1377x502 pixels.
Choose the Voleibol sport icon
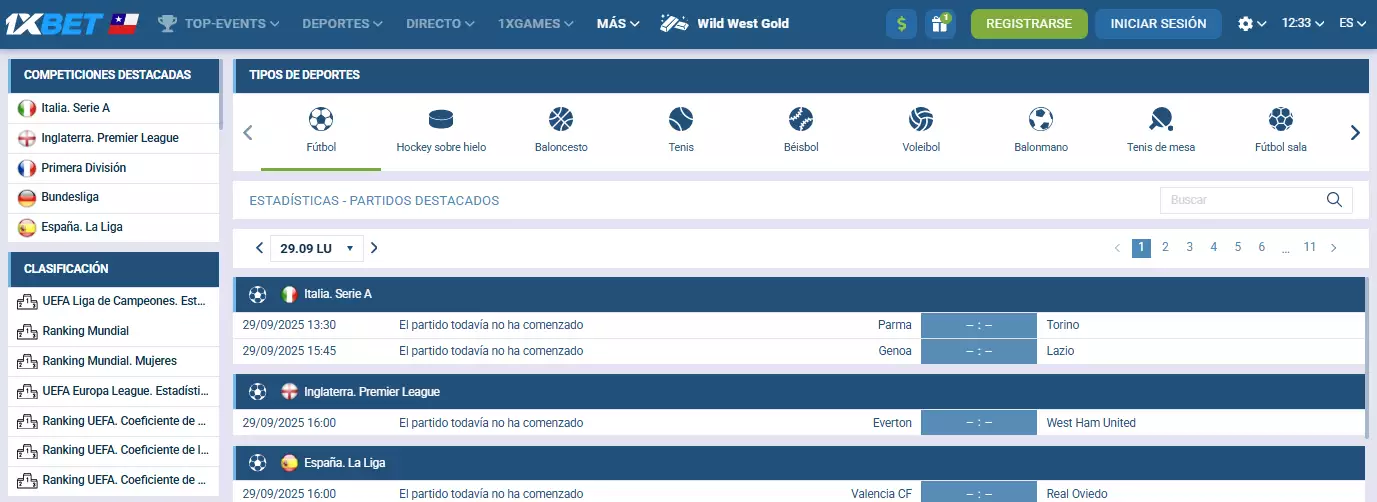click(x=921, y=120)
